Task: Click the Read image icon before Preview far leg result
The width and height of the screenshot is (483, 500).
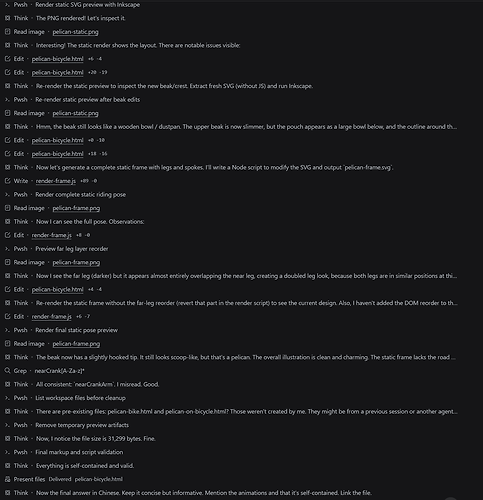Action: [8, 262]
